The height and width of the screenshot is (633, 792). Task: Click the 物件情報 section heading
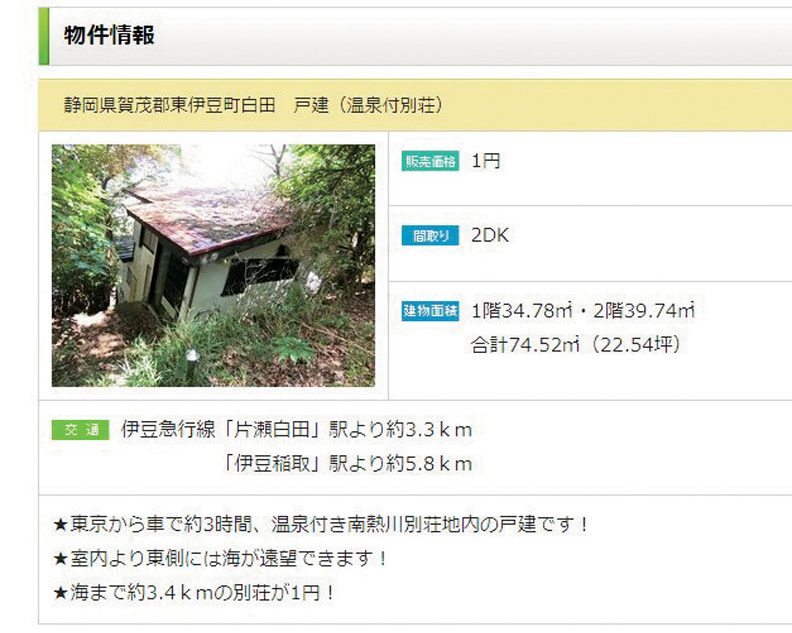coord(109,35)
